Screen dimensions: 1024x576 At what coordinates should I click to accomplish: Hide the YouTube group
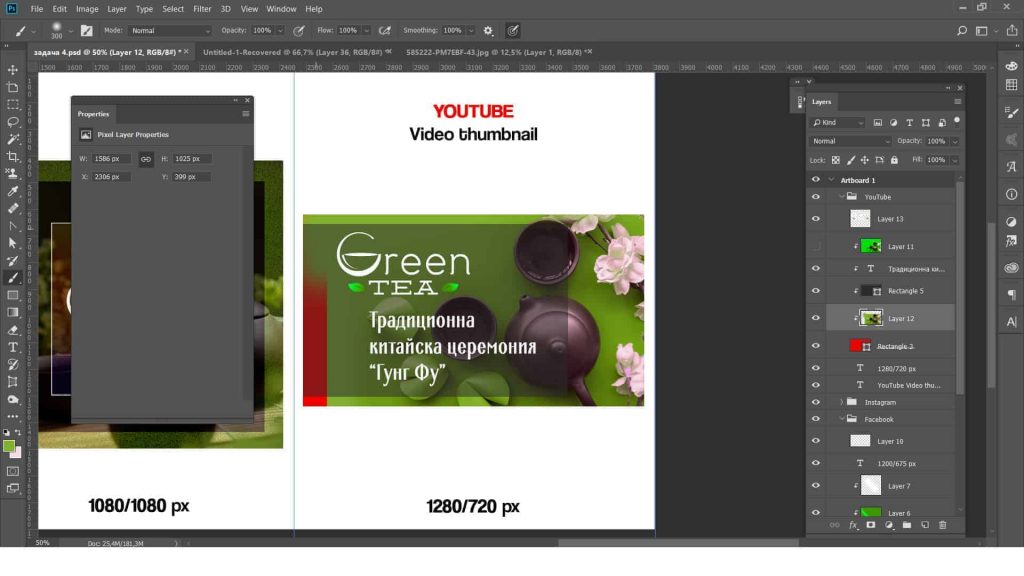point(816,197)
